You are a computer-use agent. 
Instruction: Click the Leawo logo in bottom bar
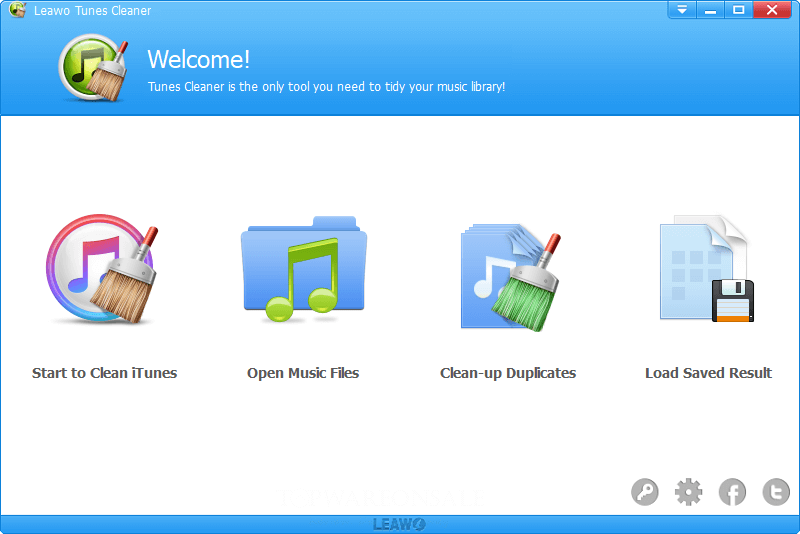click(x=399, y=524)
